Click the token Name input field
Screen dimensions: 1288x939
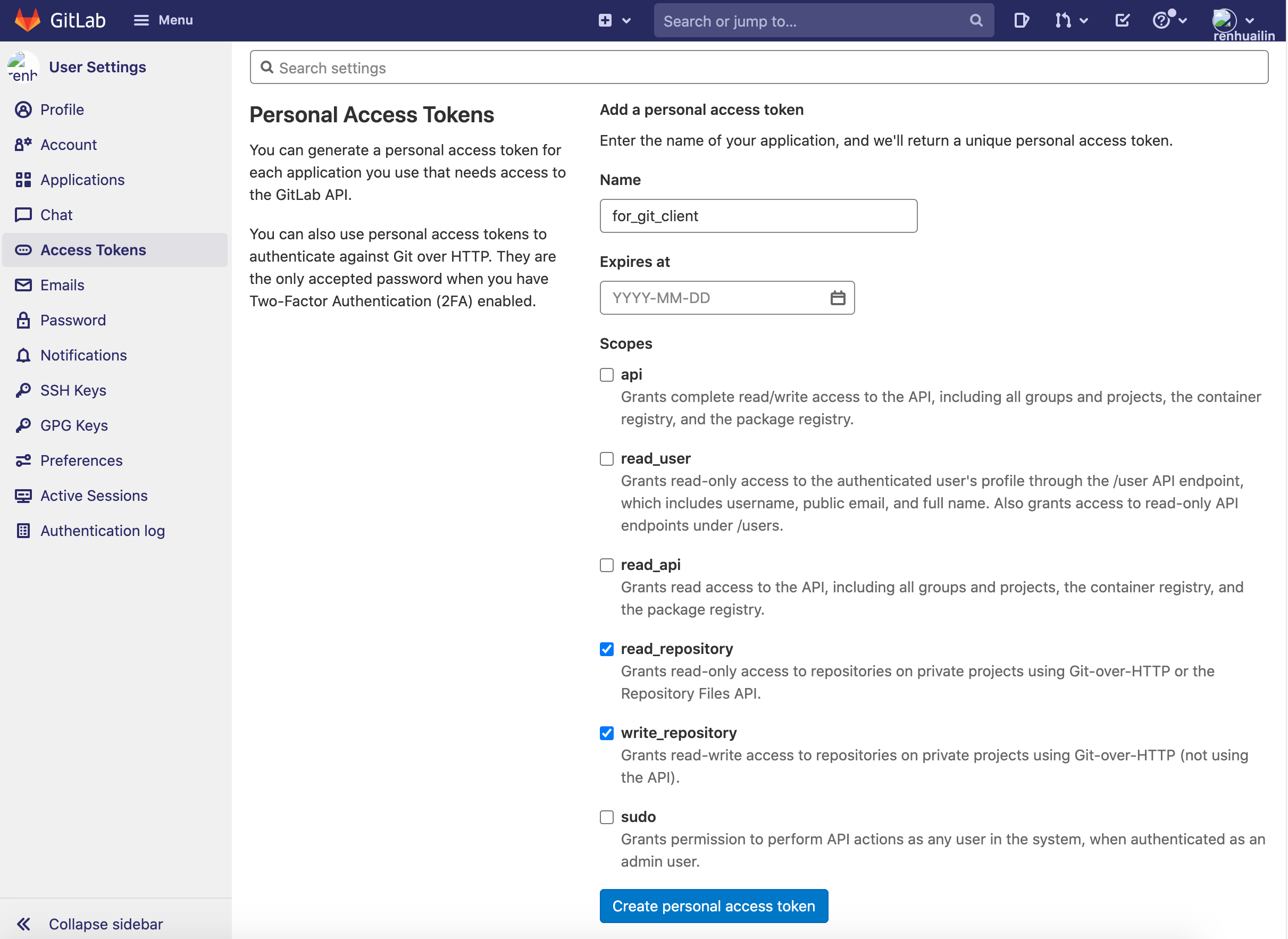tap(758, 216)
